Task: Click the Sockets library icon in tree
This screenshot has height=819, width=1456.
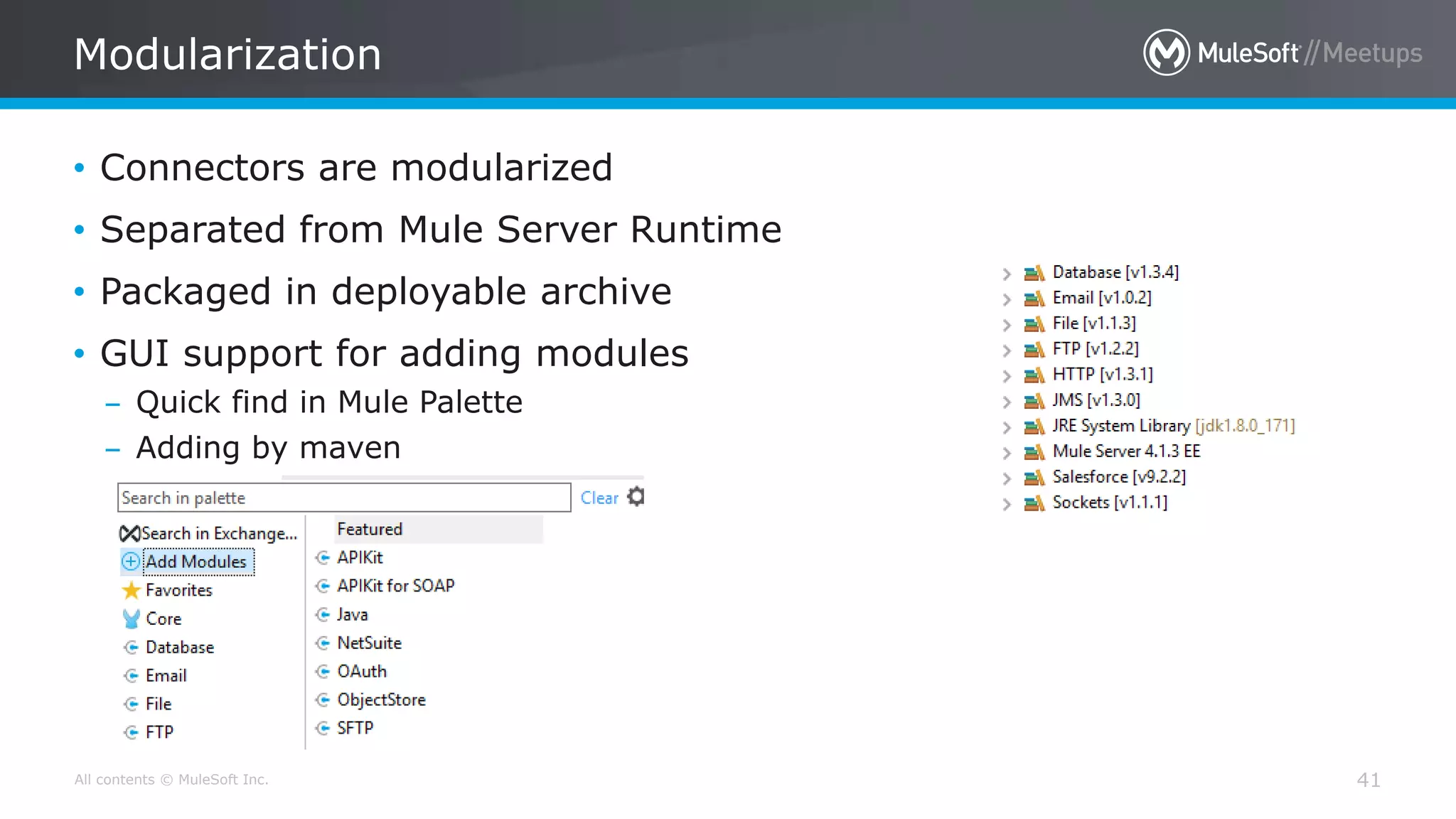Action: [x=1034, y=503]
